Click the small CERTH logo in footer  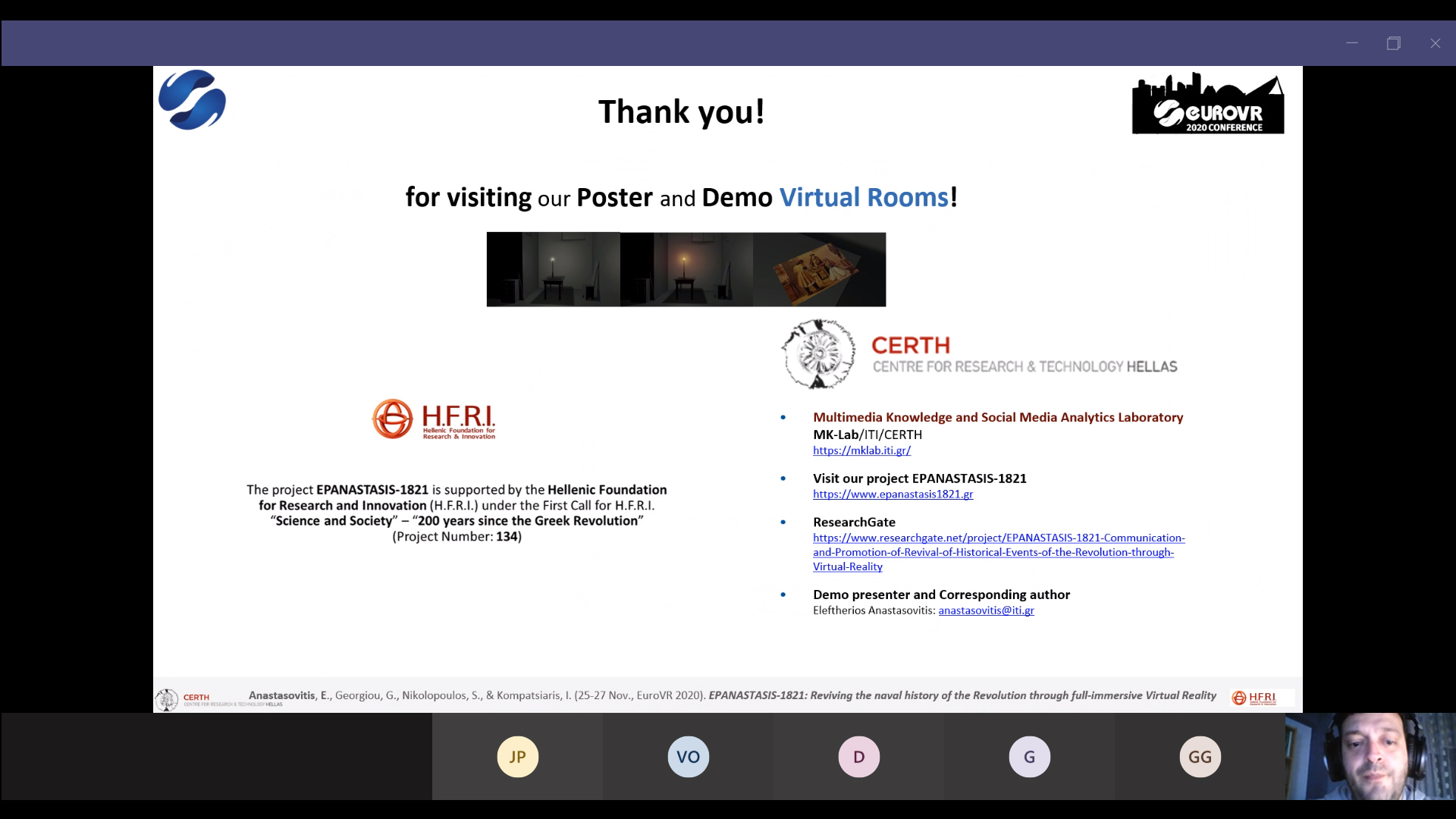coord(220,699)
